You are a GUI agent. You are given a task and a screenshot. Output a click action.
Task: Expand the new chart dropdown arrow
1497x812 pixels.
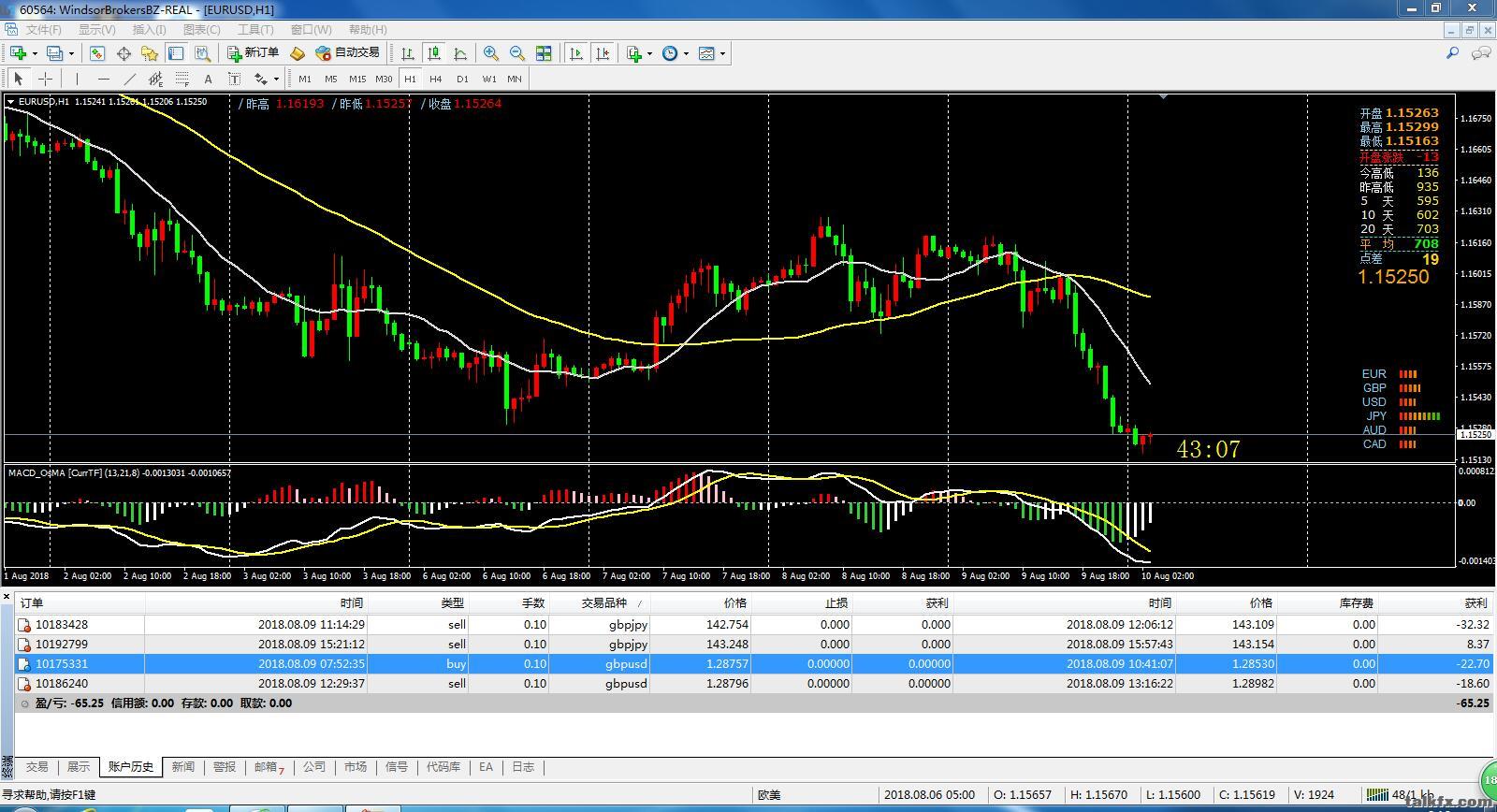pos(34,53)
